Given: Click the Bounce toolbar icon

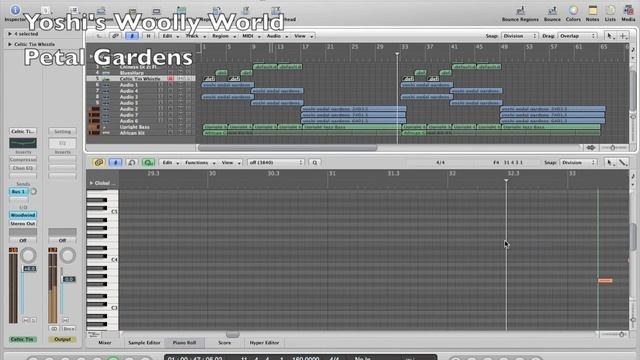Looking at the screenshot, I should [552, 13].
